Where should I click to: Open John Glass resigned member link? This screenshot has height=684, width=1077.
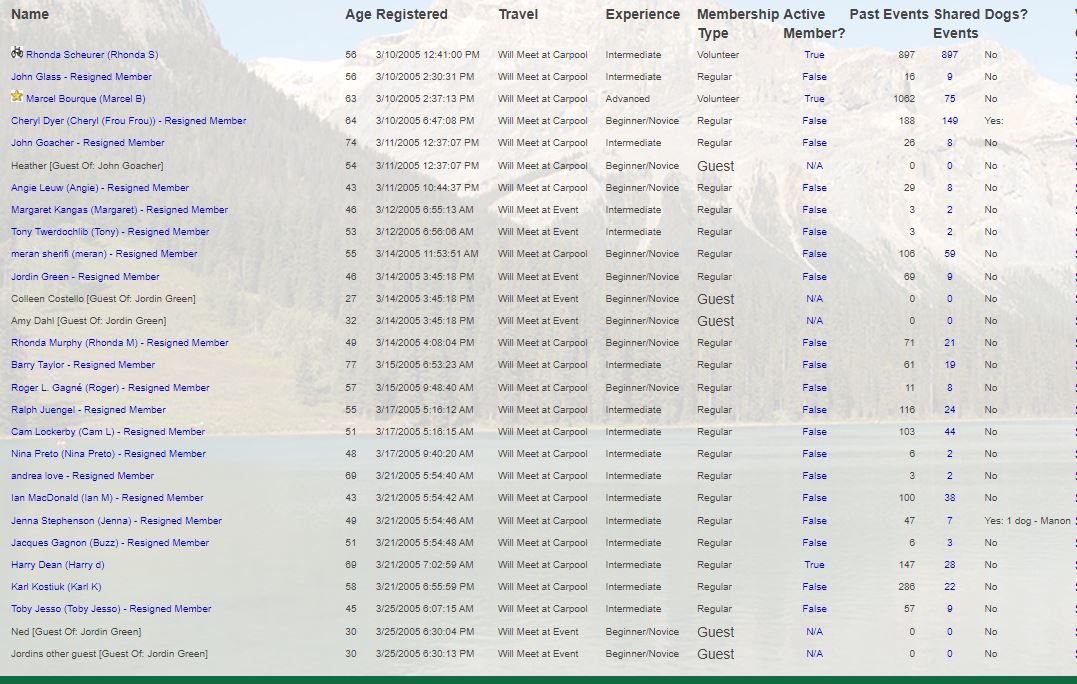[81, 77]
